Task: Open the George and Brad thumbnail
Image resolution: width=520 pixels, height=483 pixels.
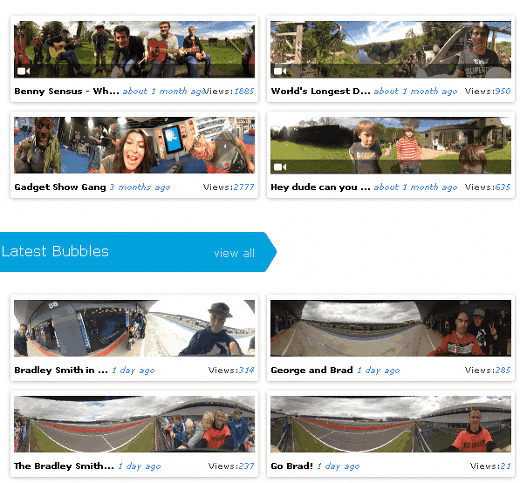Action: [x=391, y=328]
